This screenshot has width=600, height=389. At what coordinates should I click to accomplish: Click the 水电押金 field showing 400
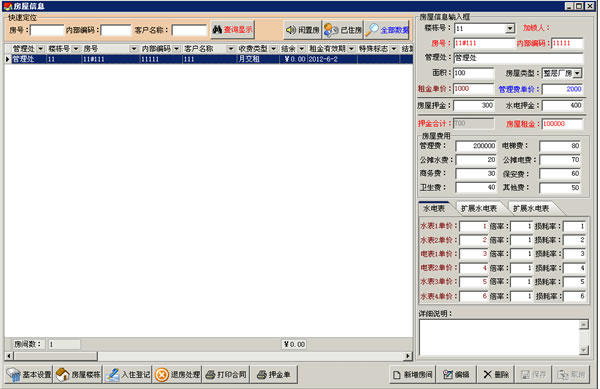tap(562, 105)
